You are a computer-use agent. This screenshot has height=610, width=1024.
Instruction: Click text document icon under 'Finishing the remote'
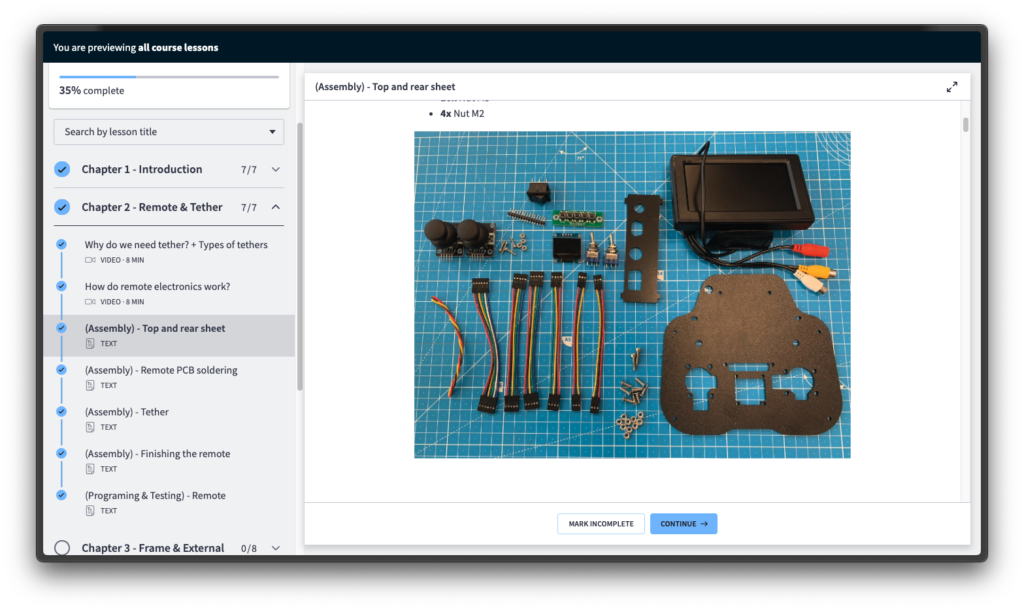point(90,469)
